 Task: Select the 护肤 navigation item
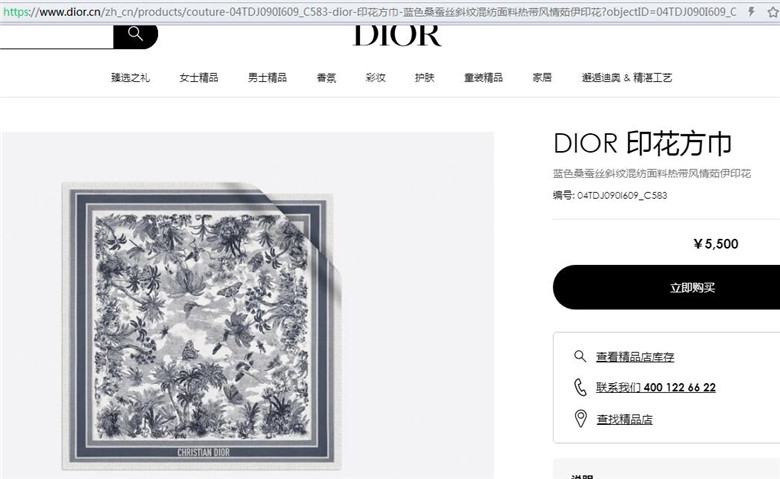(425, 78)
